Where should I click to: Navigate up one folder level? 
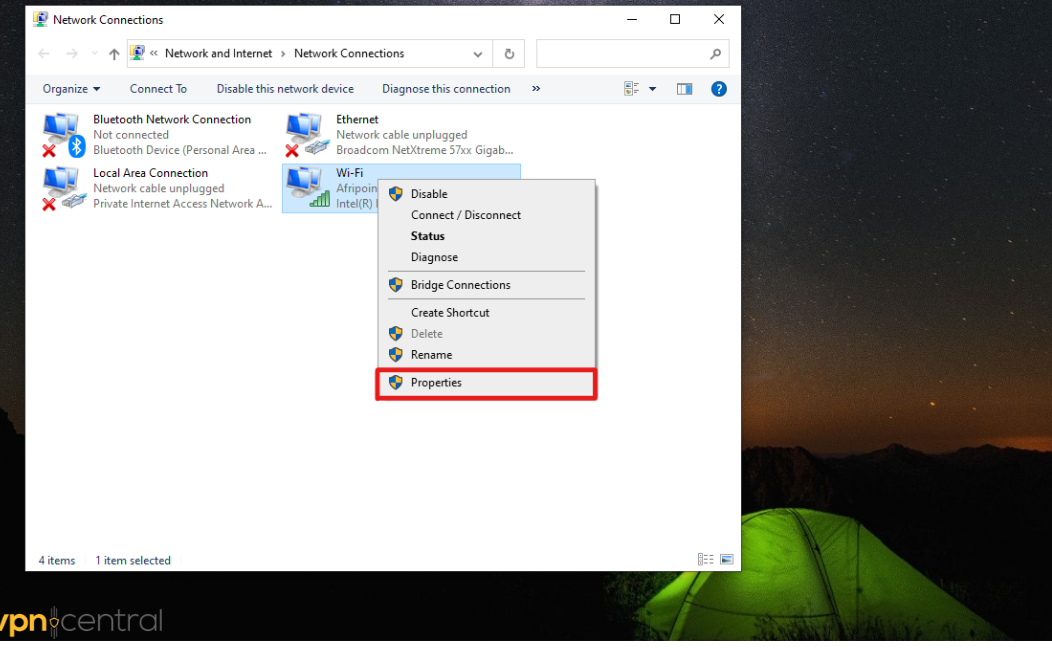point(113,53)
